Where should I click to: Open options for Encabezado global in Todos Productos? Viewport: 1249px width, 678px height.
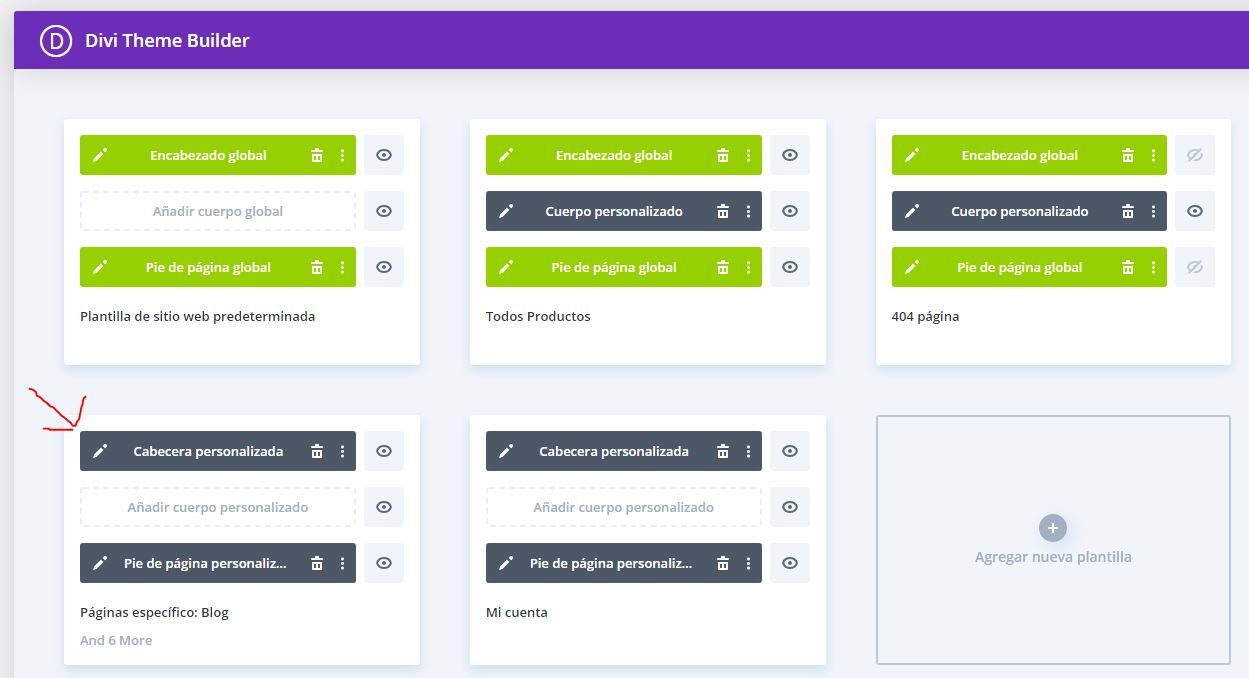[748, 155]
